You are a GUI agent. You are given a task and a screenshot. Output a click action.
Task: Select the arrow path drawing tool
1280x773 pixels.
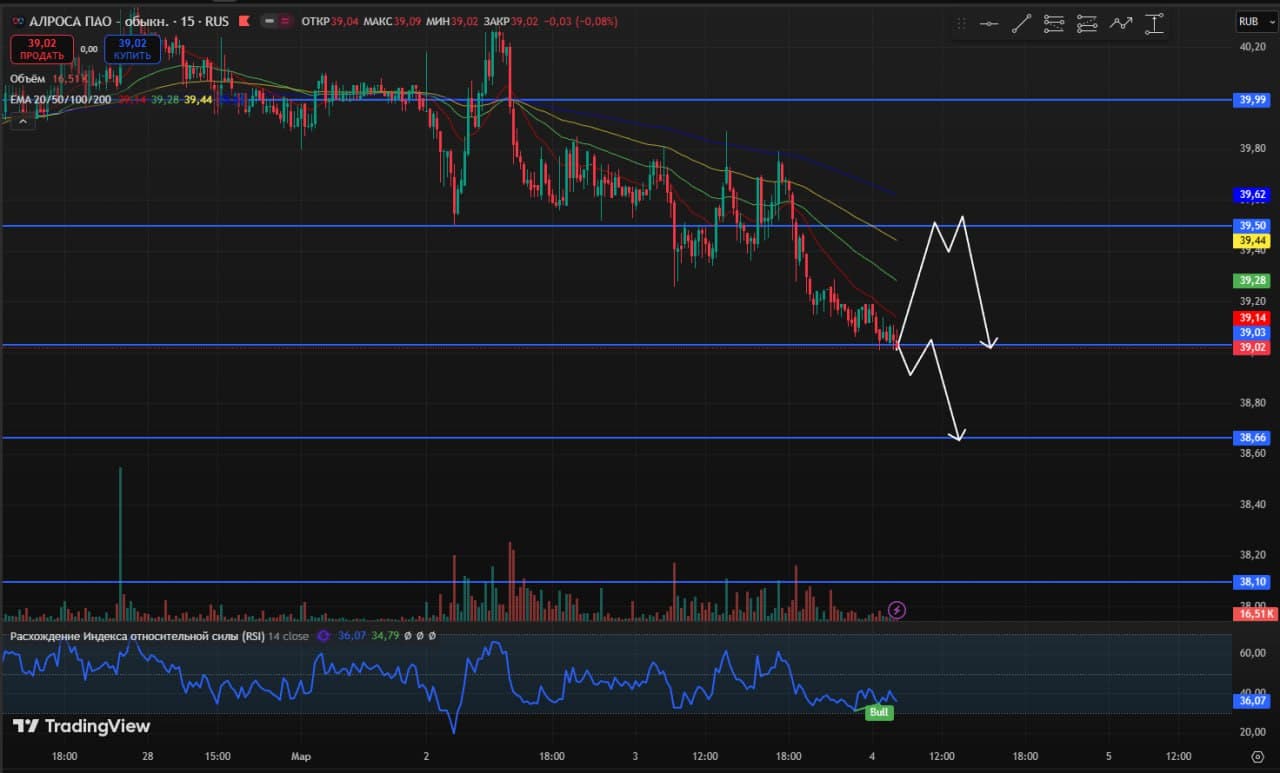point(1121,24)
